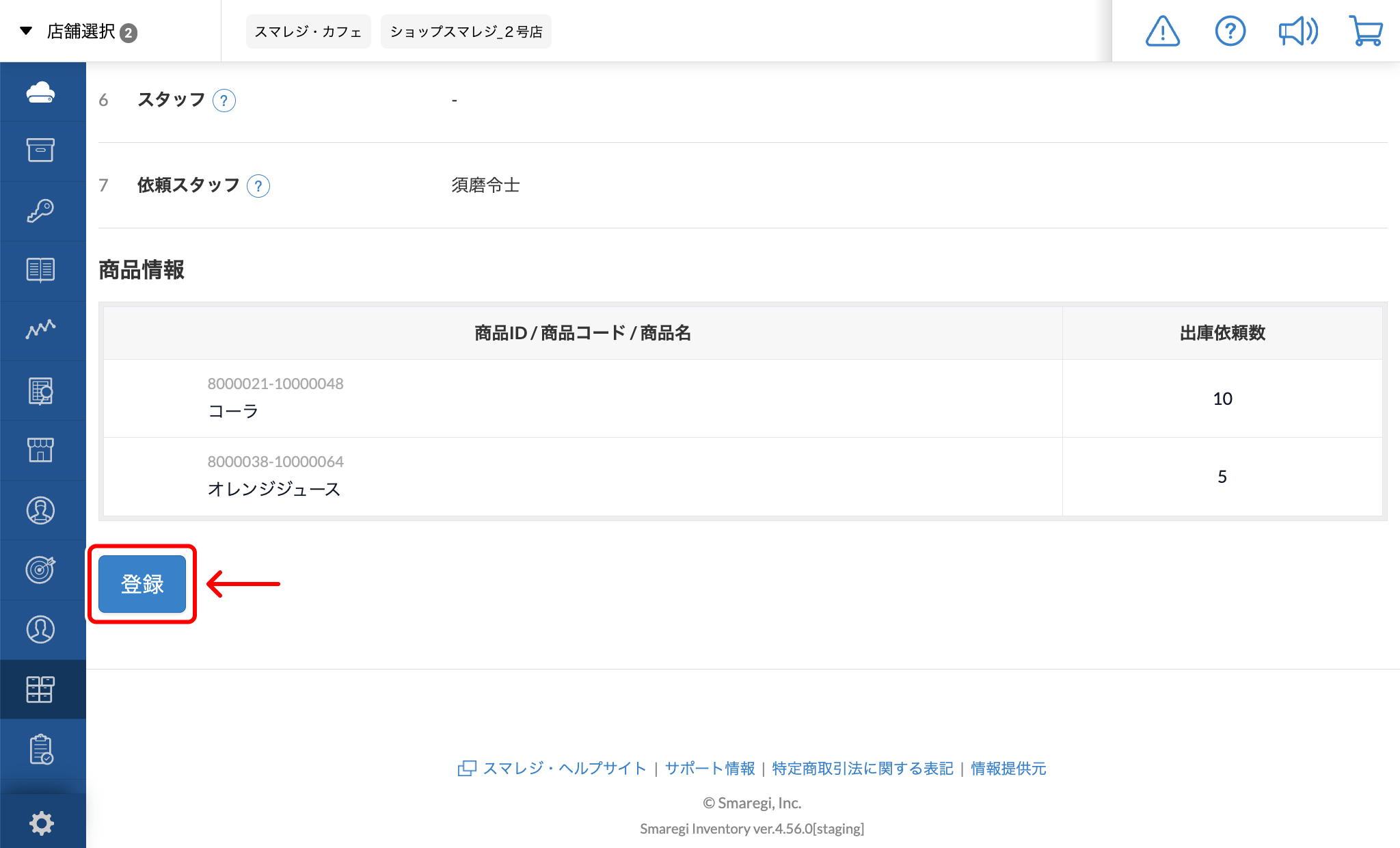Open the help question mark in header

[x=1230, y=31]
